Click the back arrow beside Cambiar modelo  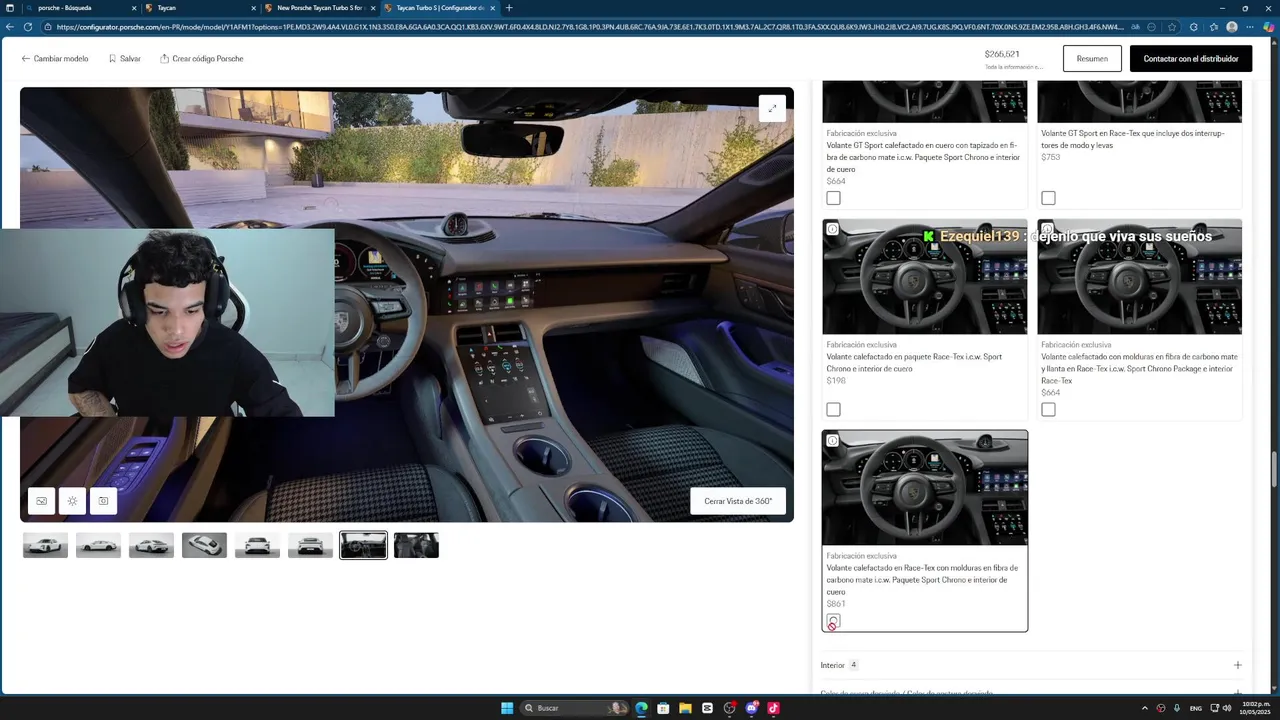tap(26, 59)
